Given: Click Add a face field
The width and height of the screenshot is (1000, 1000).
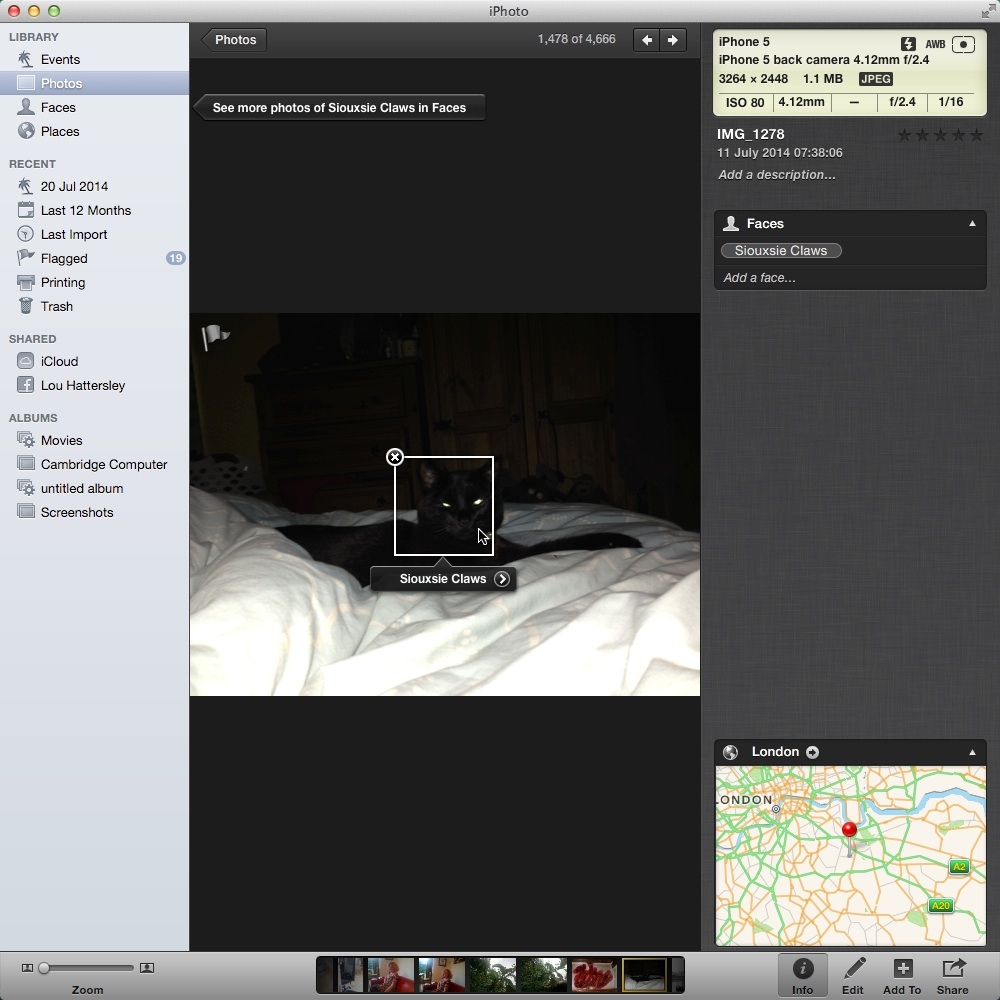Looking at the screenshot, I should coord(759,277).
